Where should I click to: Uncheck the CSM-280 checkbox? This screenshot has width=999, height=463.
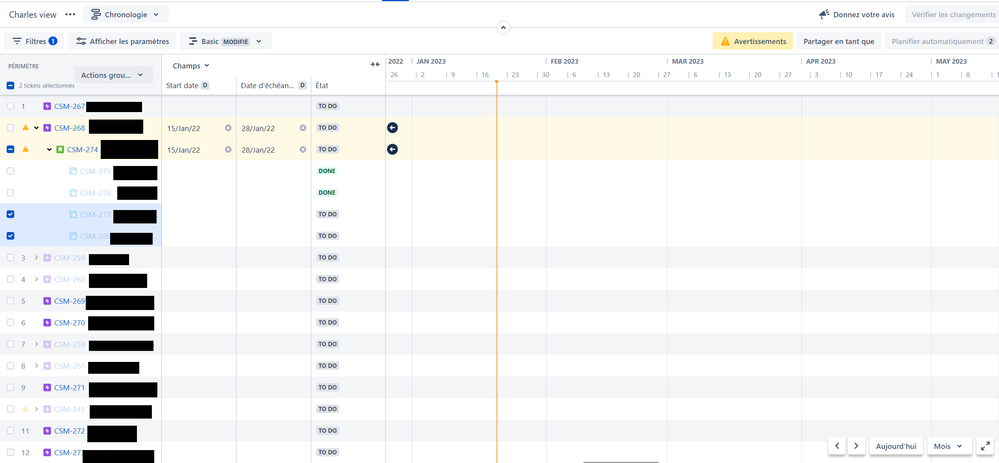(x=10, y=236)
